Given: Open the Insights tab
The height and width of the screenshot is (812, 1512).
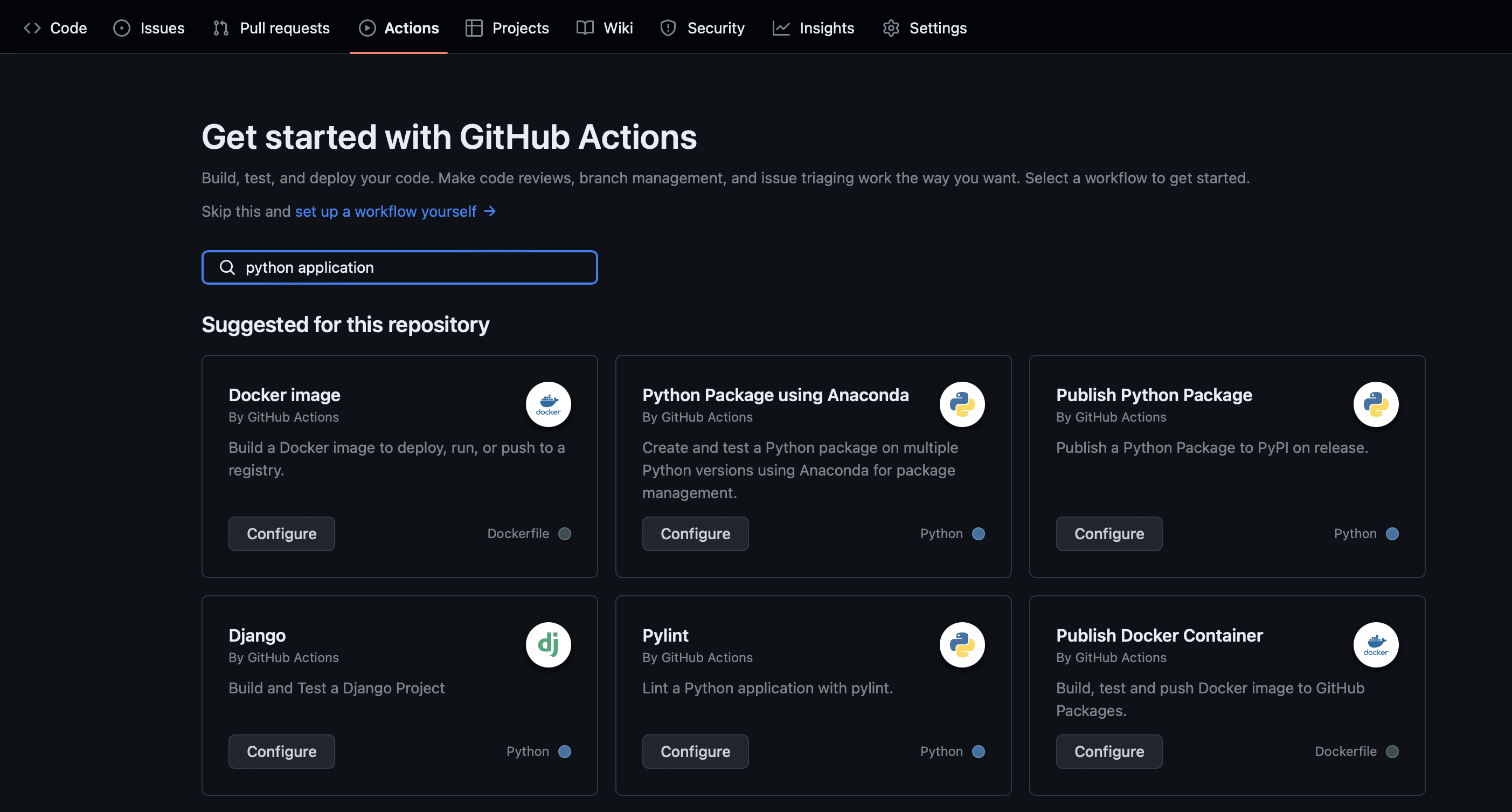Looking at the screenshot, I should (x=813, y=27).
